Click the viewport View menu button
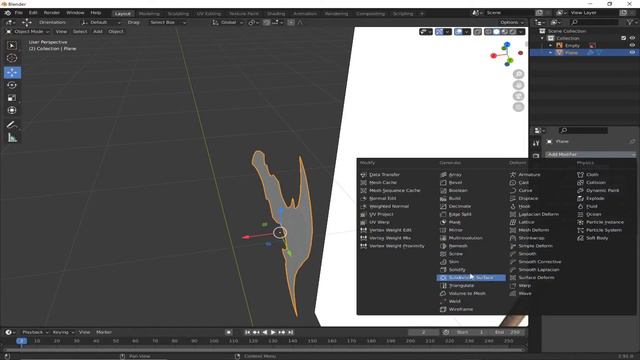Screen dimensions: 640x360 pyautogui.click(x=61, y=31)
